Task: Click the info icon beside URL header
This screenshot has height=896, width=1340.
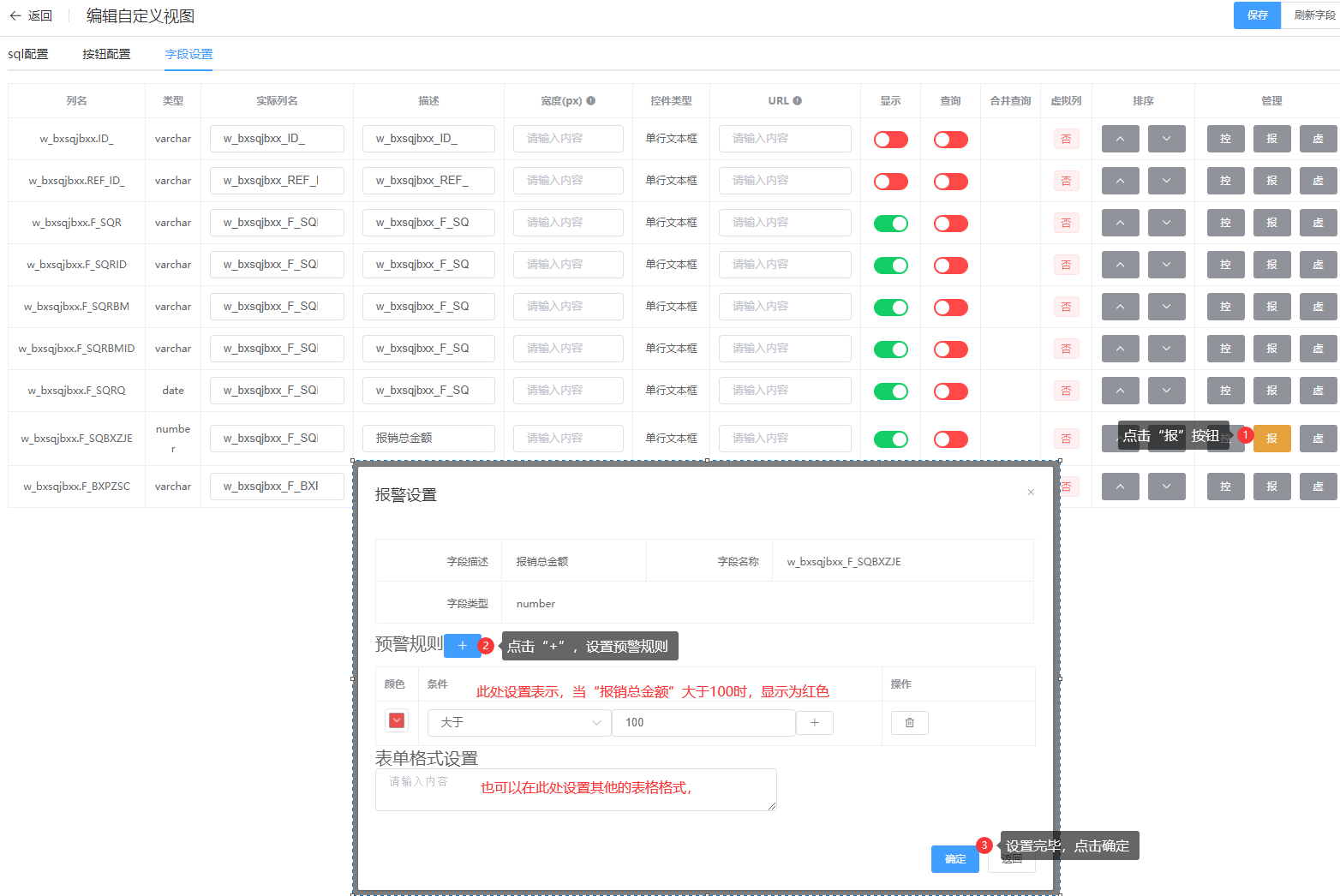Action: click(798, 101)
